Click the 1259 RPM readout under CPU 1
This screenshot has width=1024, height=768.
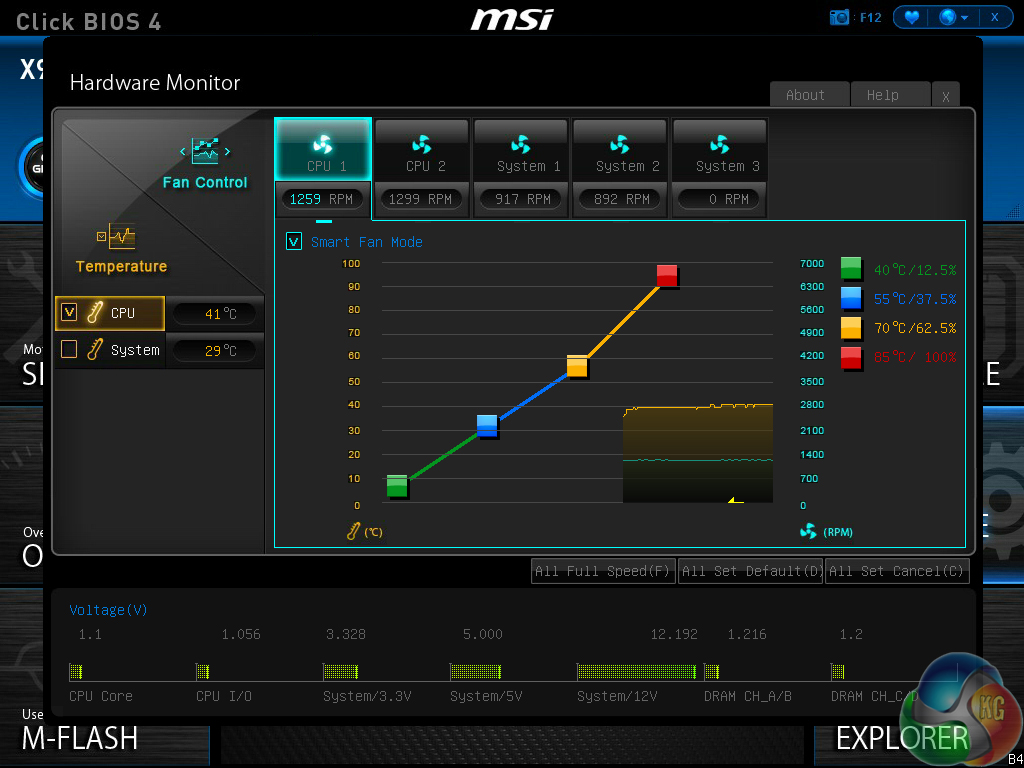322,199
